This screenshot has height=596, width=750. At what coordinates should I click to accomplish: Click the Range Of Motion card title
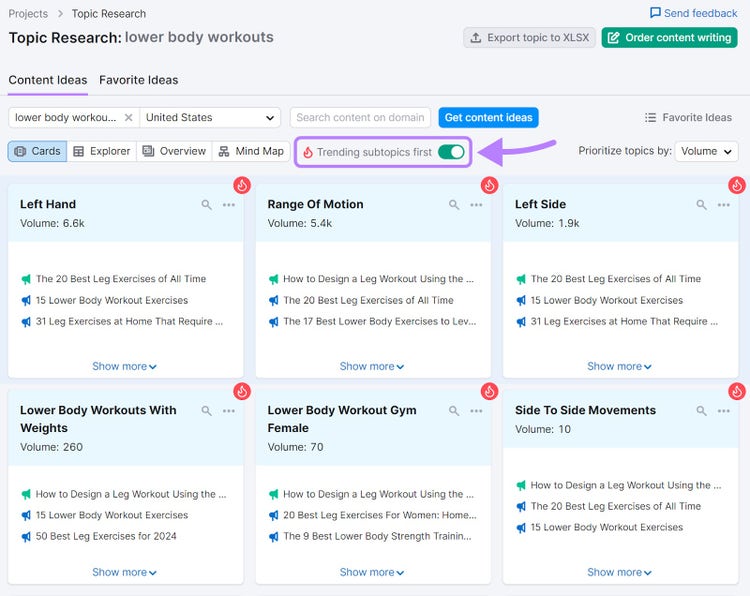[315, 204]
